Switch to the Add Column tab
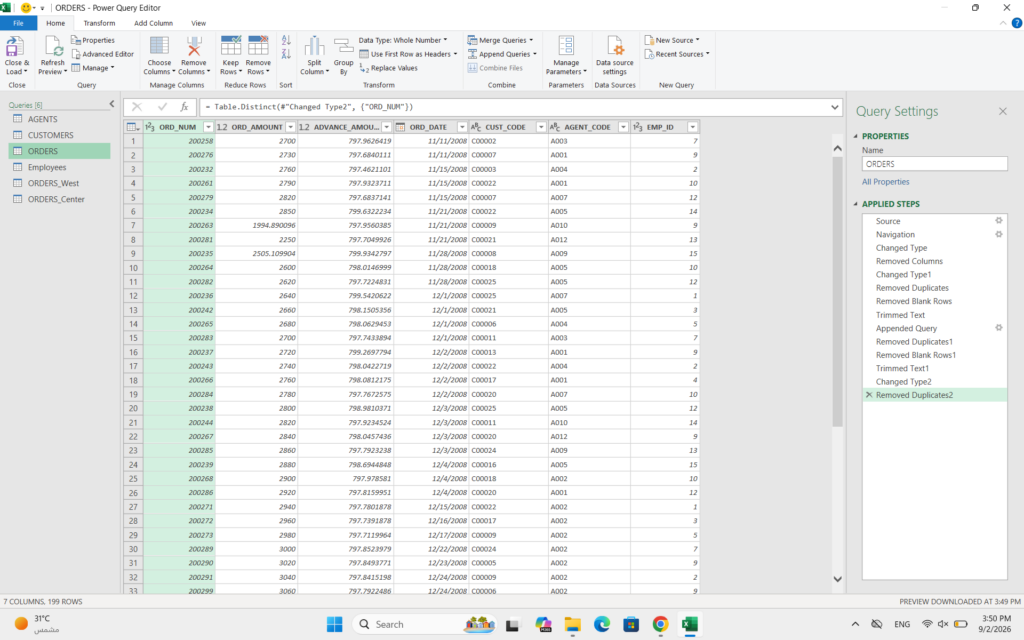This screenshot has width=1024, height=640. (x=153, y=23)
